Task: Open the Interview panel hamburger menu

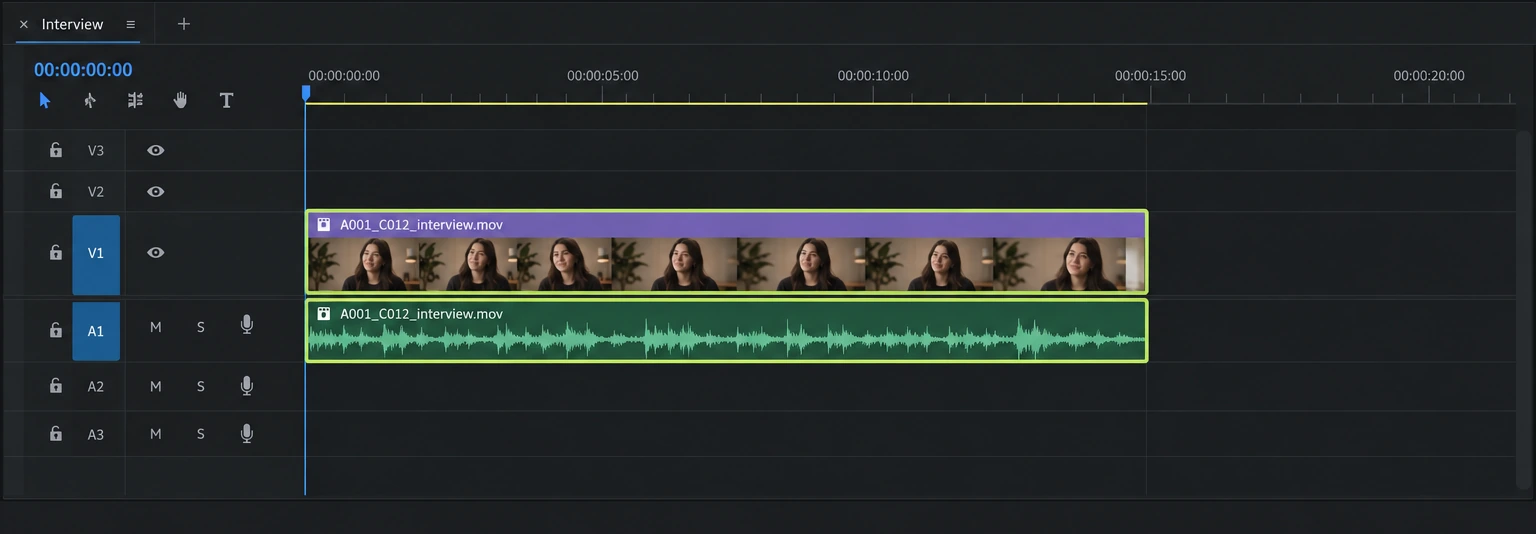Action: (x=130, y=24)
